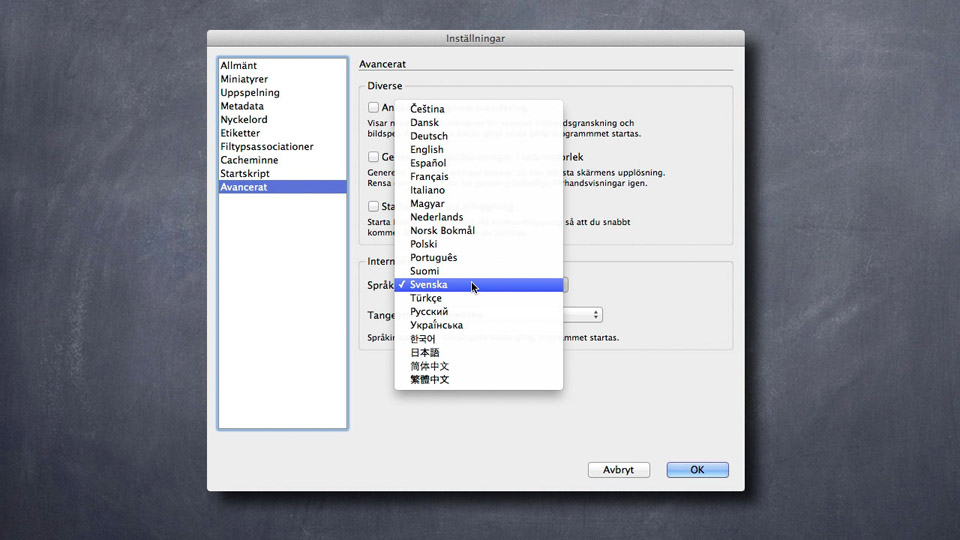Select Miniatyrer in the sidebar

(244, 79)
